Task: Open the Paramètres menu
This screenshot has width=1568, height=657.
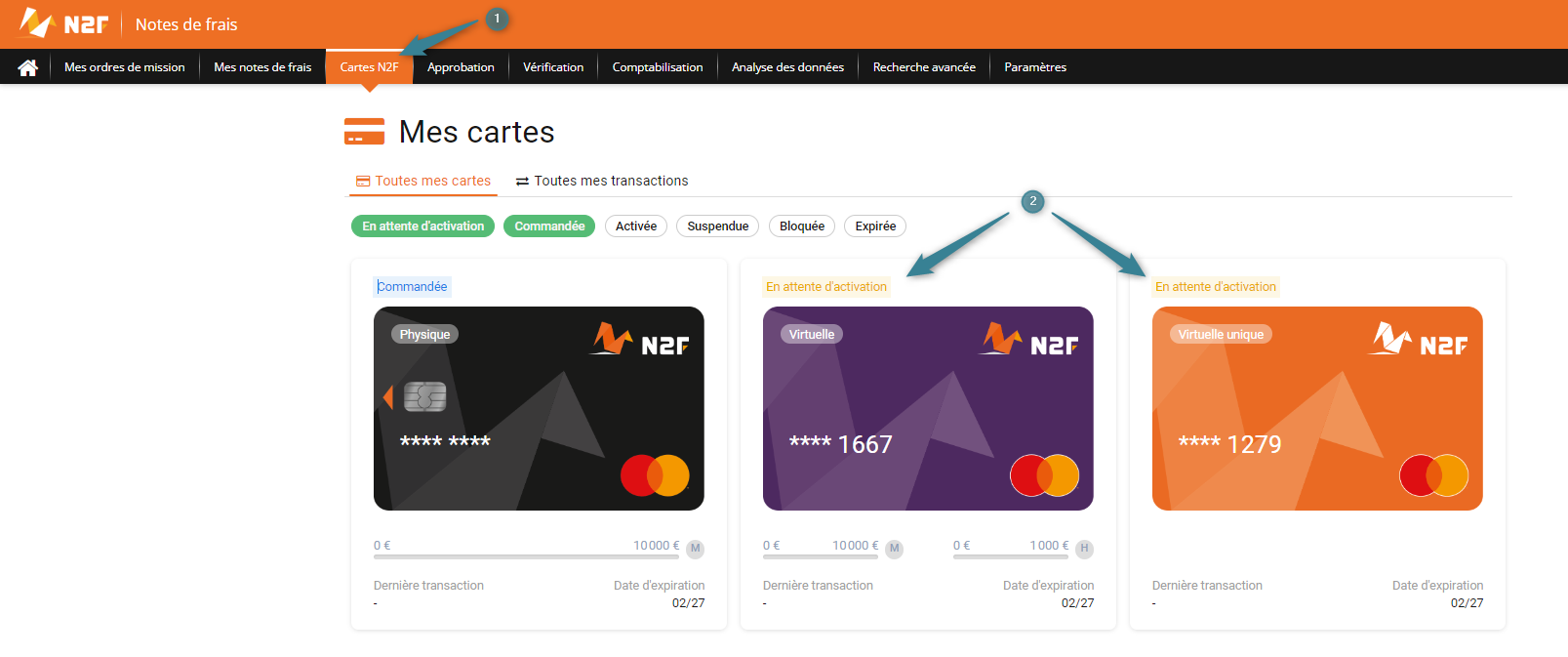Action: point(1035,67)
